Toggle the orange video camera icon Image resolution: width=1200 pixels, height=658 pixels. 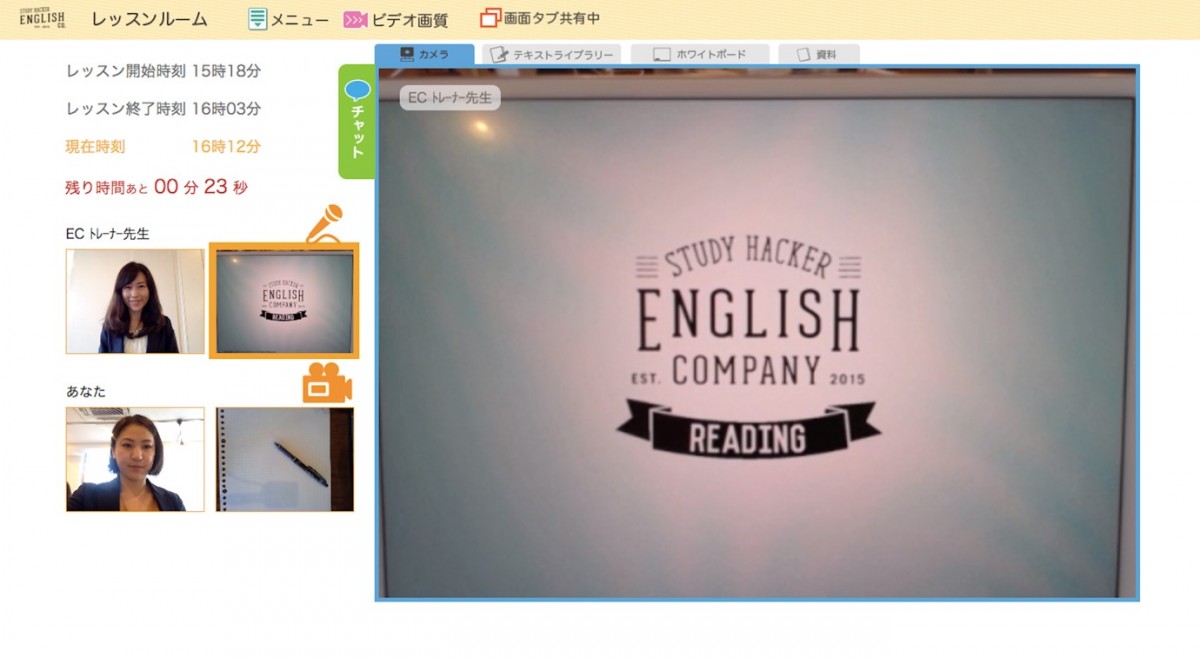click(x=327, y=383)
